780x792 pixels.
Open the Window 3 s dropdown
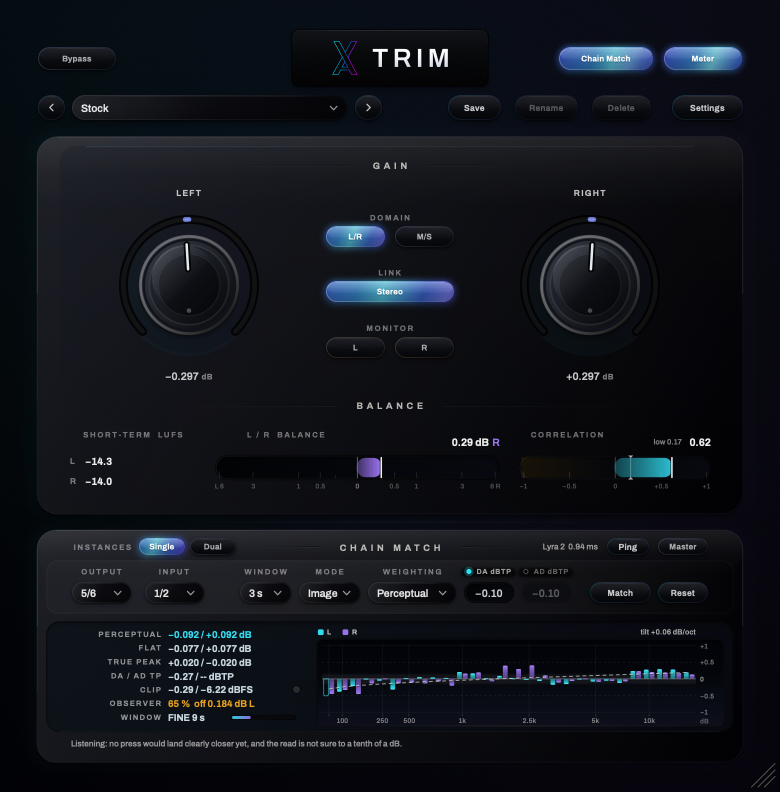pyautogui.click(x=265, y=593)
